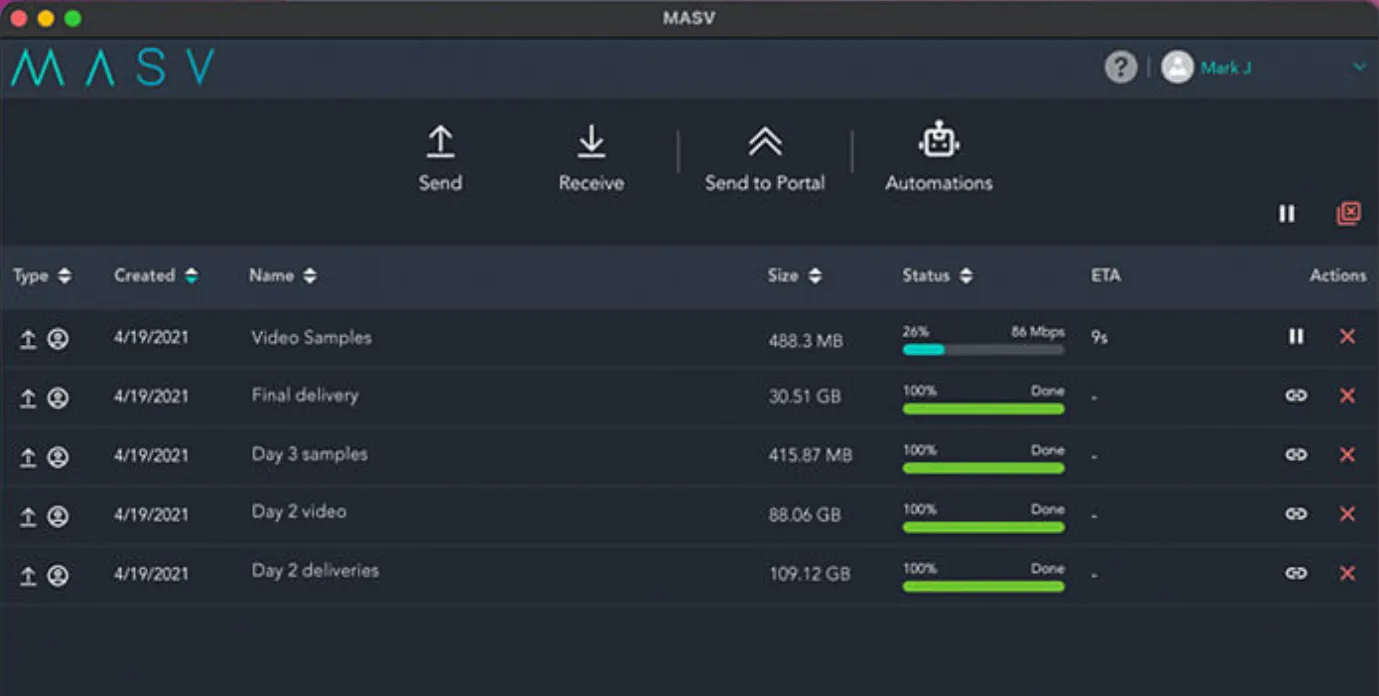Open the Send upload tool

(440, 158)
